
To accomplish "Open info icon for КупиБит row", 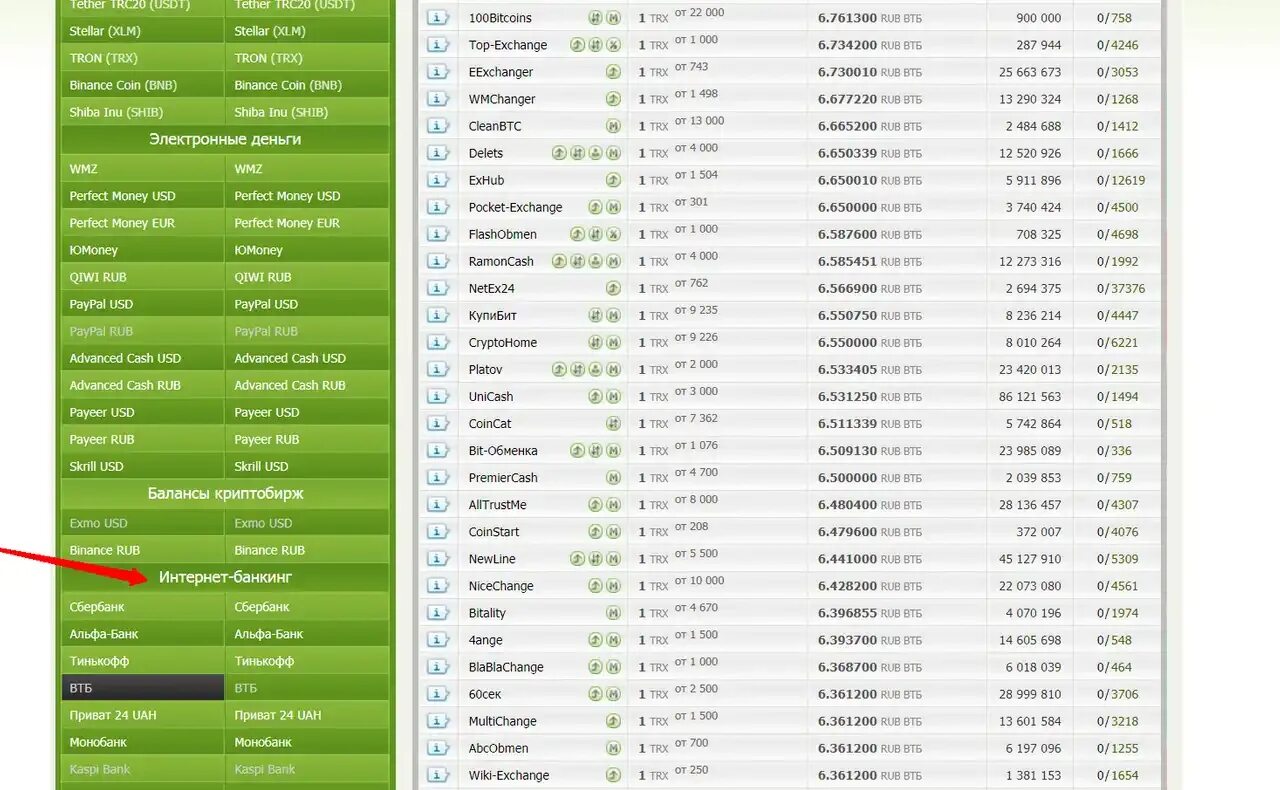I will [x=438, y=315].
